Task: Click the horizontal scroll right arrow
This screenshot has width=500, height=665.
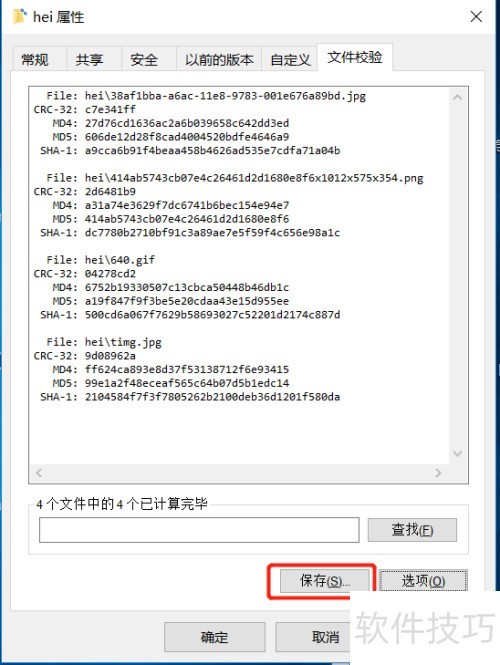Action: [x=439, y=473]
